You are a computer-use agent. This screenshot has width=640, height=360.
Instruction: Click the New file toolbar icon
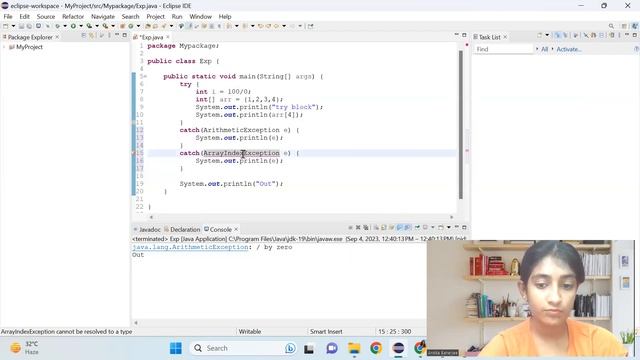6,26
